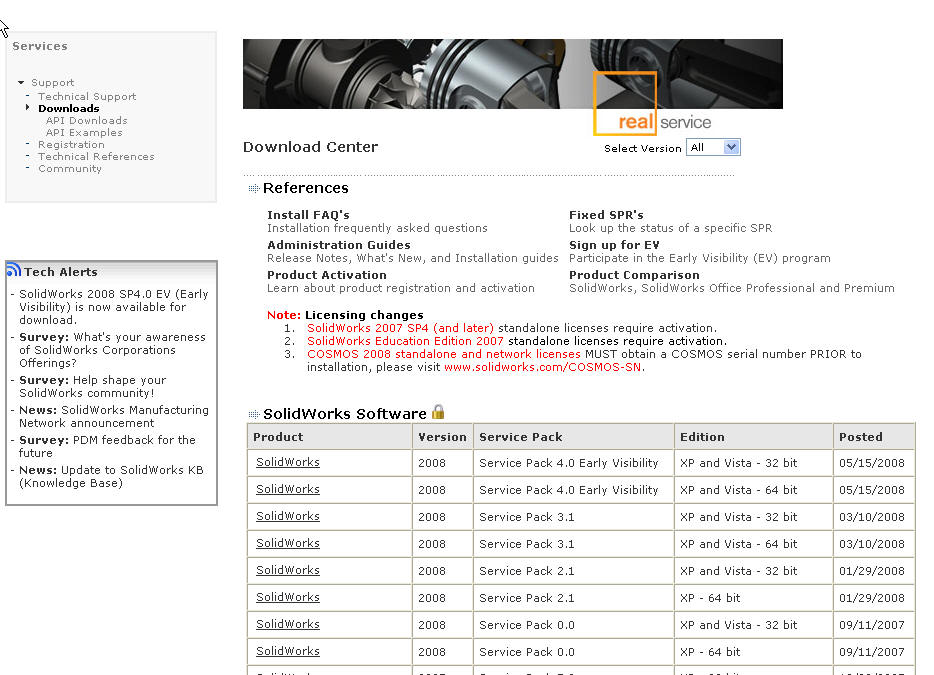
Task: Open the Product Comparison link
Action: 634,275
